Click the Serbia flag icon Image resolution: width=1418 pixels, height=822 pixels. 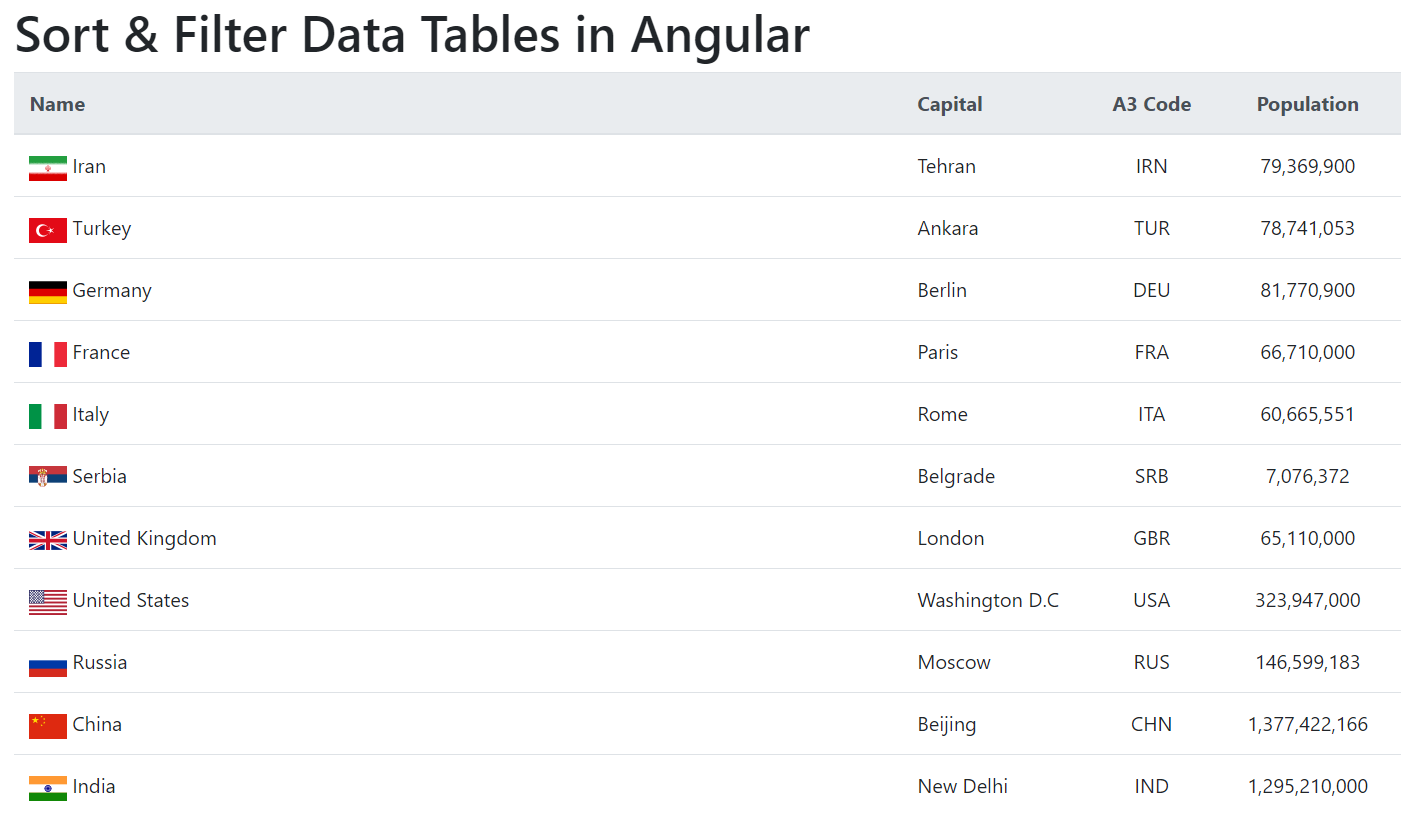point(47,476)
